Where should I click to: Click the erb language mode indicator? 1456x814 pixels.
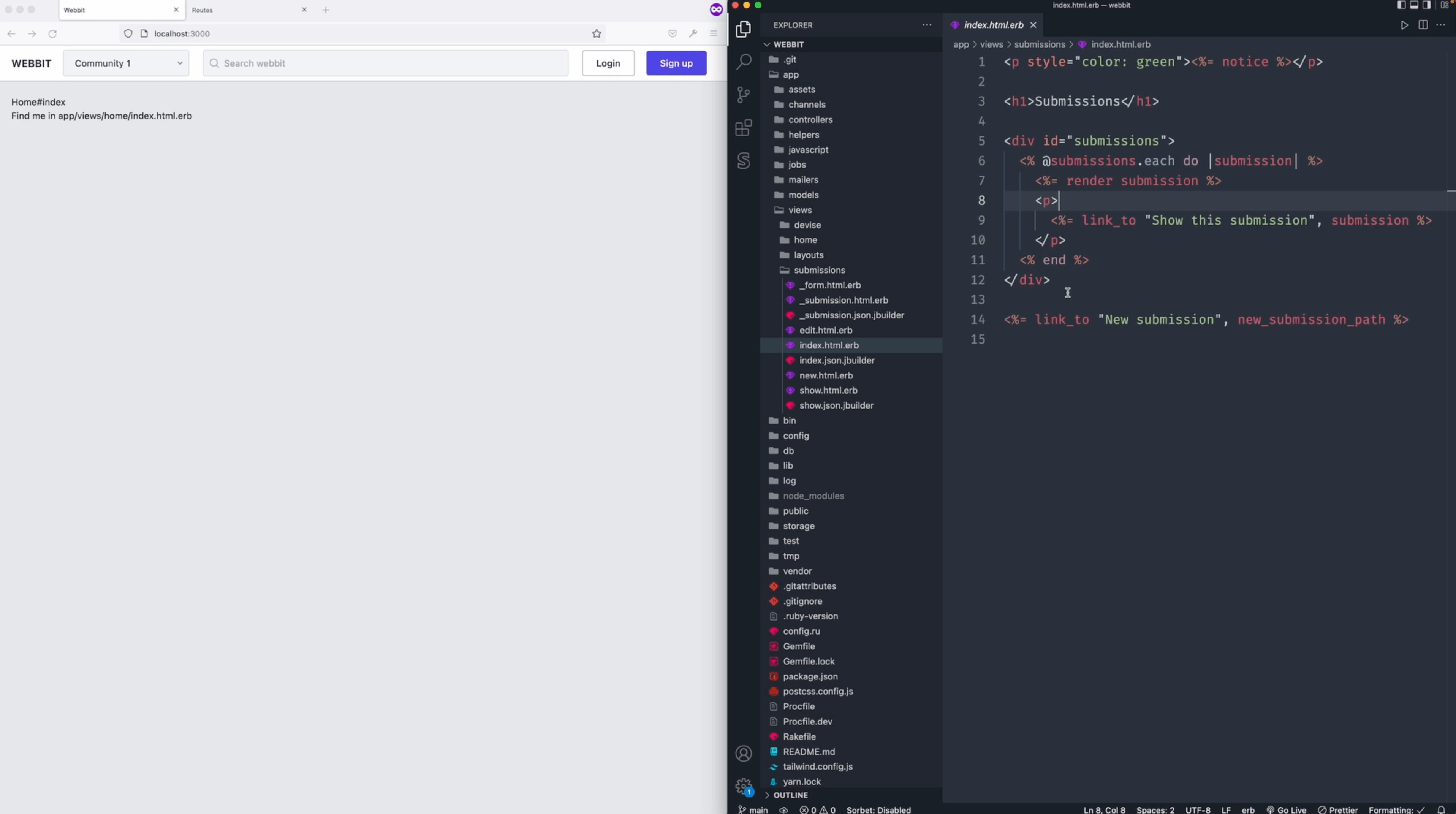point(1247,809)
